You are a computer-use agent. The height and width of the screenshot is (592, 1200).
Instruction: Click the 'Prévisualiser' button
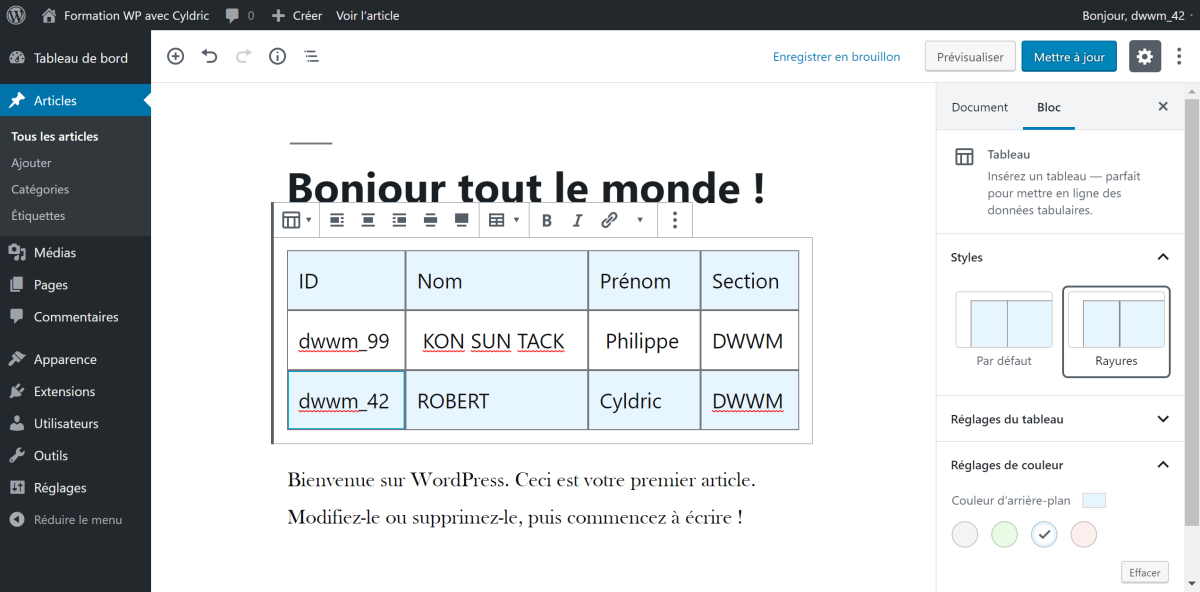(x=970, y=57)
